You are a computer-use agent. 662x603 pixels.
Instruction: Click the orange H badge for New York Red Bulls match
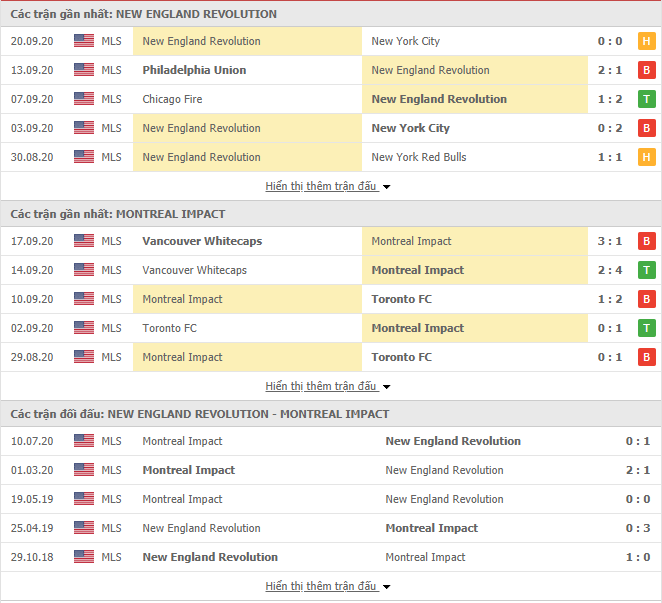(x=646, y=157)
